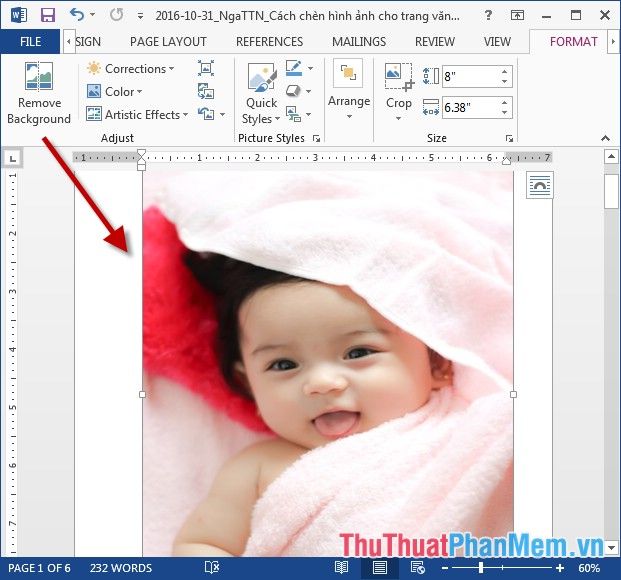Screen dimensions: 621x580
Task: Click the shape width field showing 6.38"
Action: (471, 107)
